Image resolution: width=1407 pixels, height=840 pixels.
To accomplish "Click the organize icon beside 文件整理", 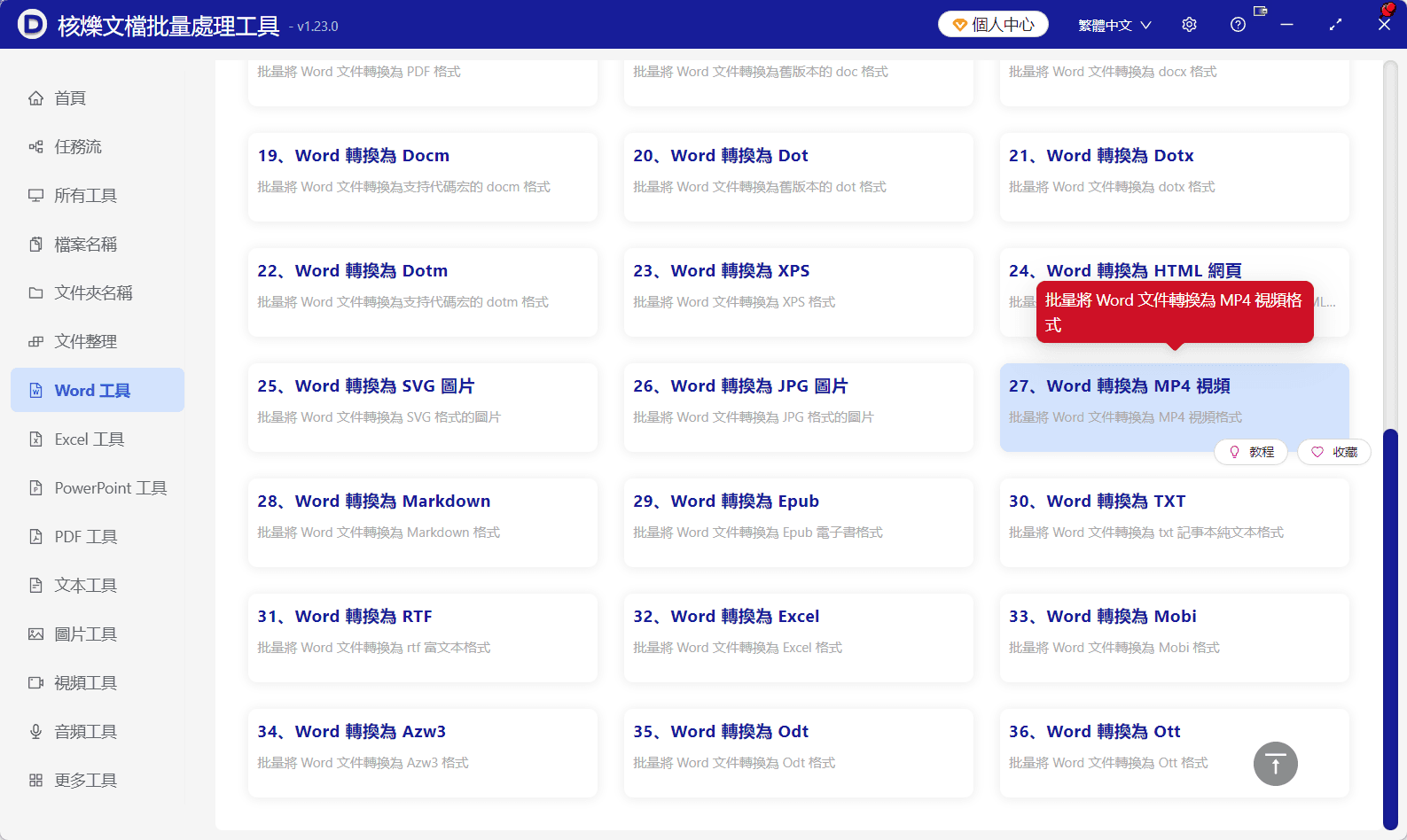I will (x=35, y=342).
